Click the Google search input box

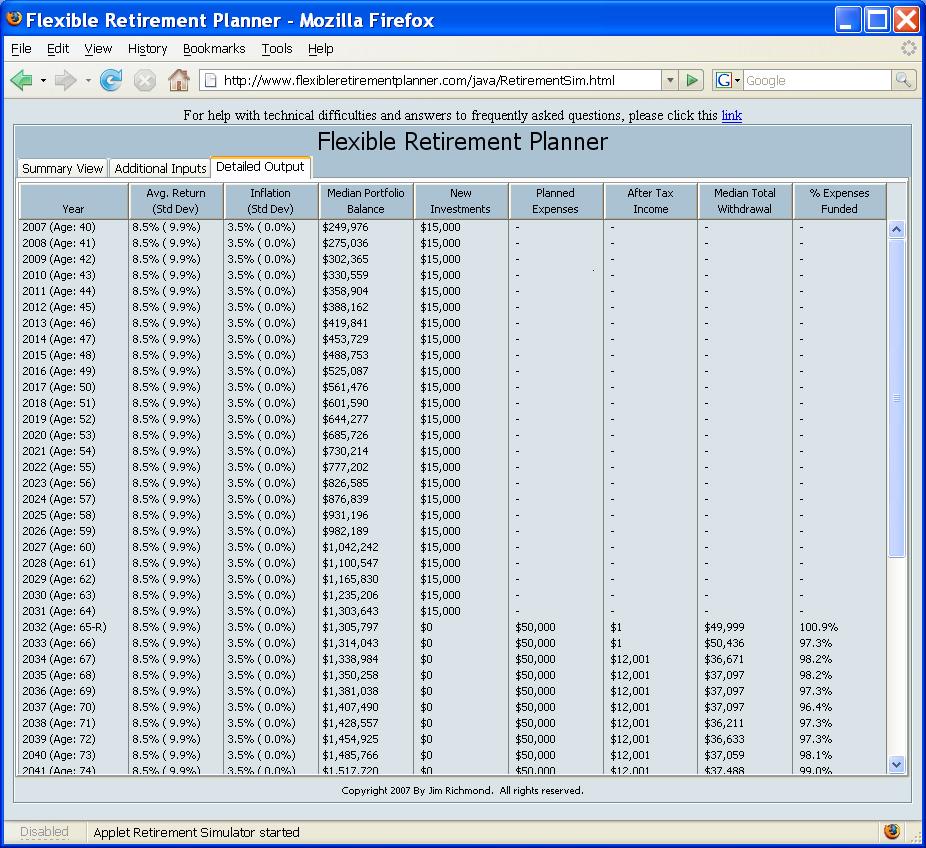(x=817, y=80)
